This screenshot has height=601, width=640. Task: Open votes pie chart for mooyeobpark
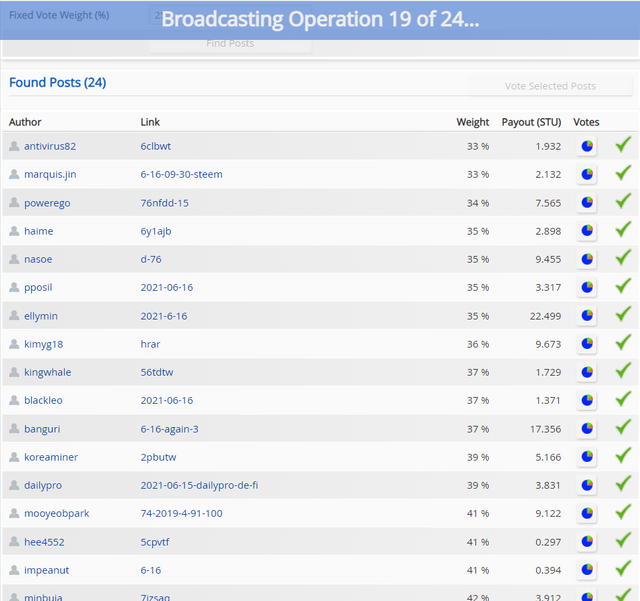click(x=587, y=513)
